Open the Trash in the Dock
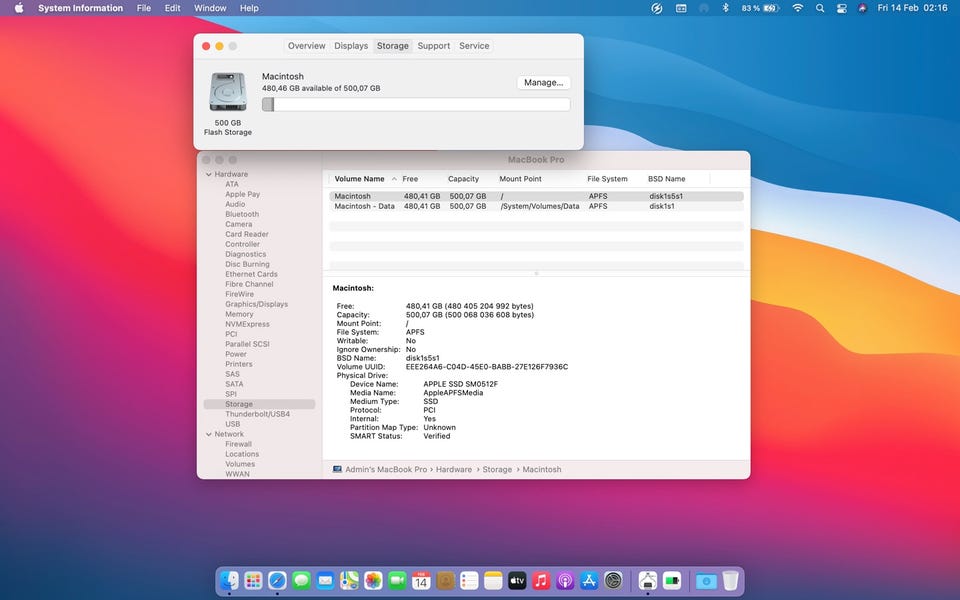The height and width of the screenshot is (600, 960). (730, 580)
